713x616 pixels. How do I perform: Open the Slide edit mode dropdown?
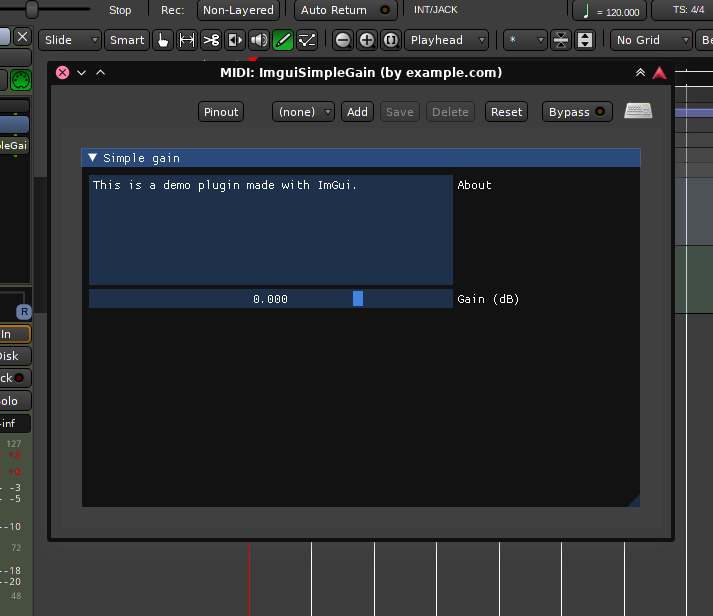point(70,40)
